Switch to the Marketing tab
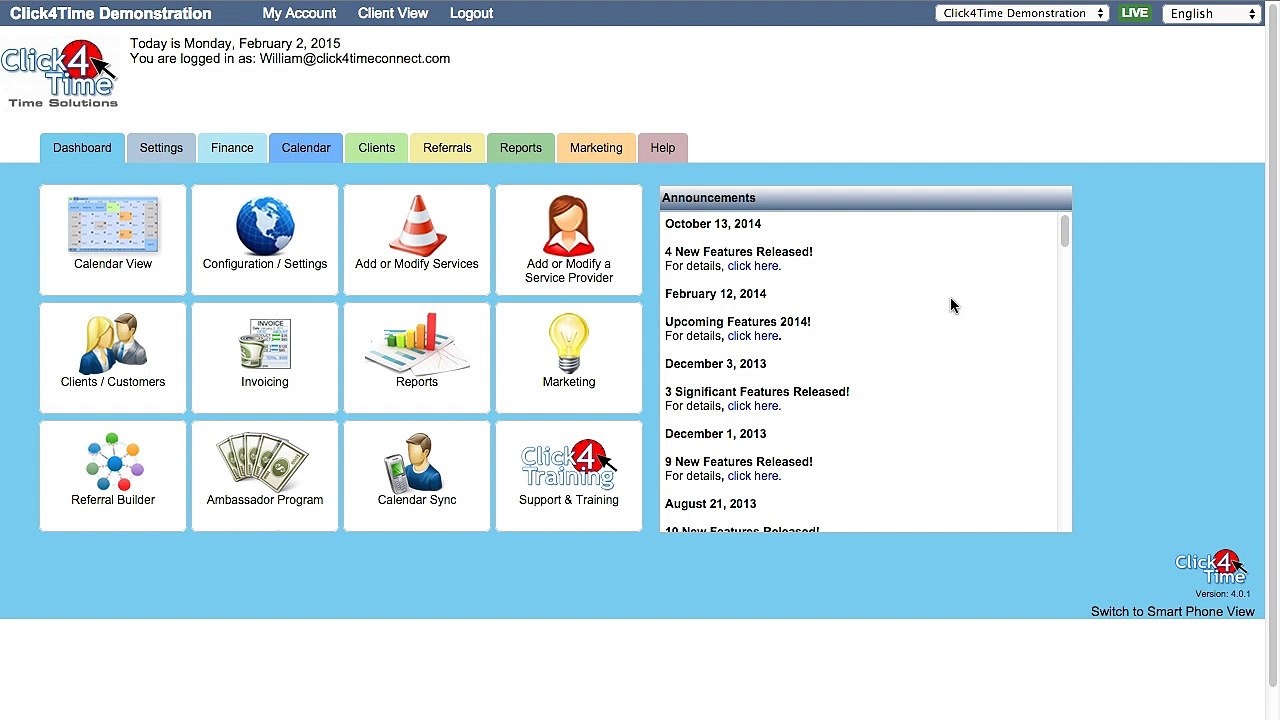 [x=596, y=148]
